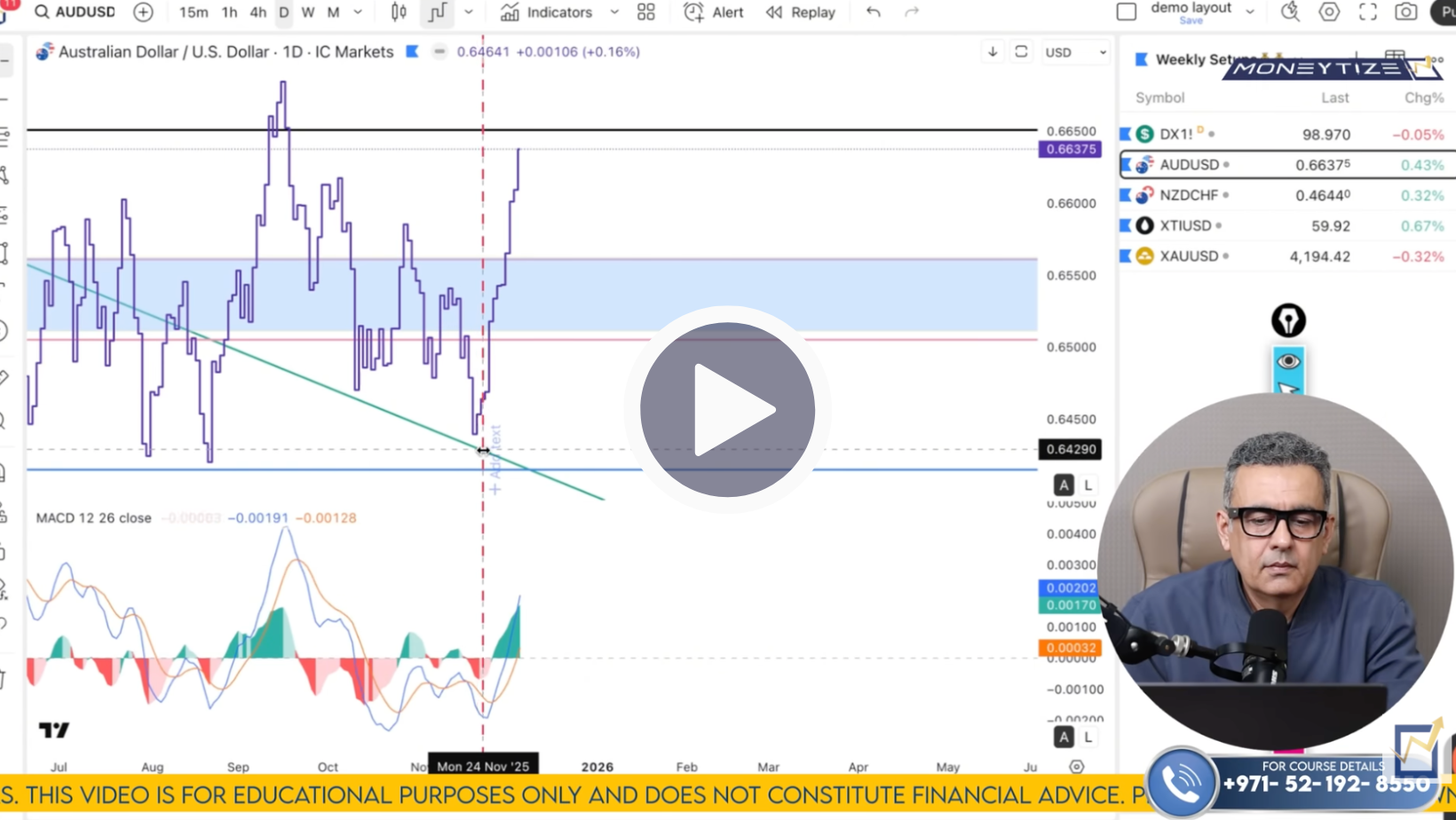The height and width of the screenshot is (820, 1456).
Task: Open chart settings via the gear icon
Action: click(x=1327, y=12)
